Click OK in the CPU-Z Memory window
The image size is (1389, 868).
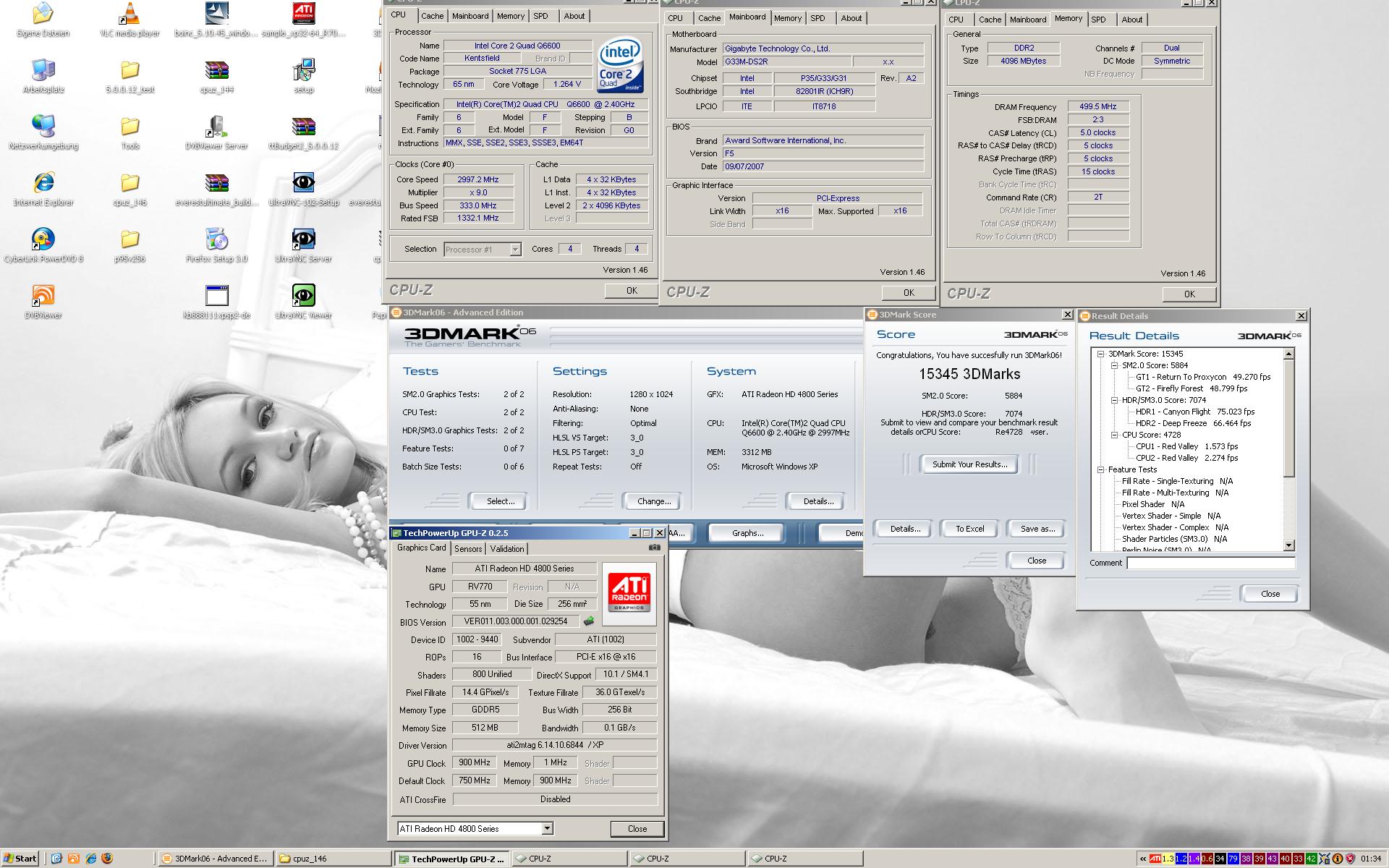pyautogui.click(x=1189, y=294)
